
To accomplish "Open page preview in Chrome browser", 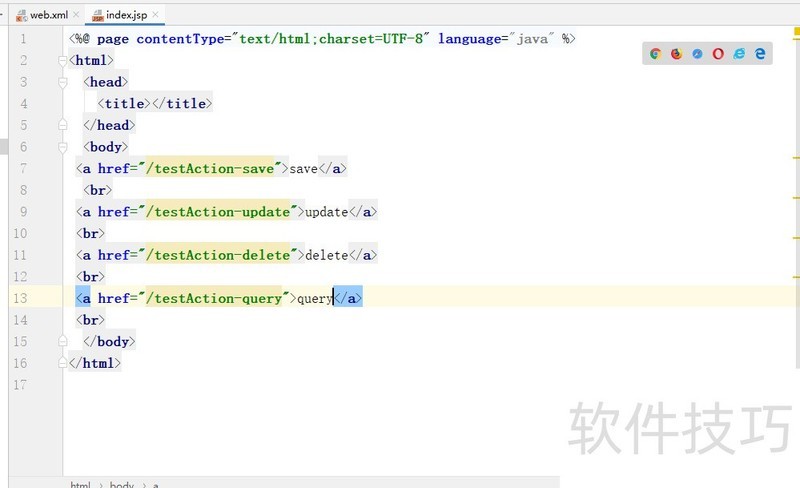I will point(656,54).
